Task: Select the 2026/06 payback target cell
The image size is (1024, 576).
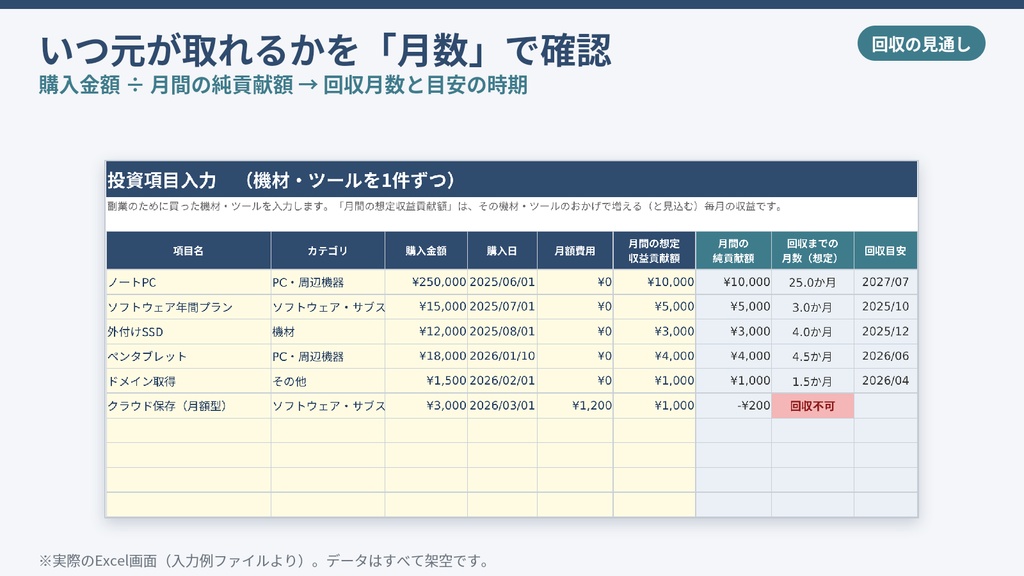Action: coord(886,357)
